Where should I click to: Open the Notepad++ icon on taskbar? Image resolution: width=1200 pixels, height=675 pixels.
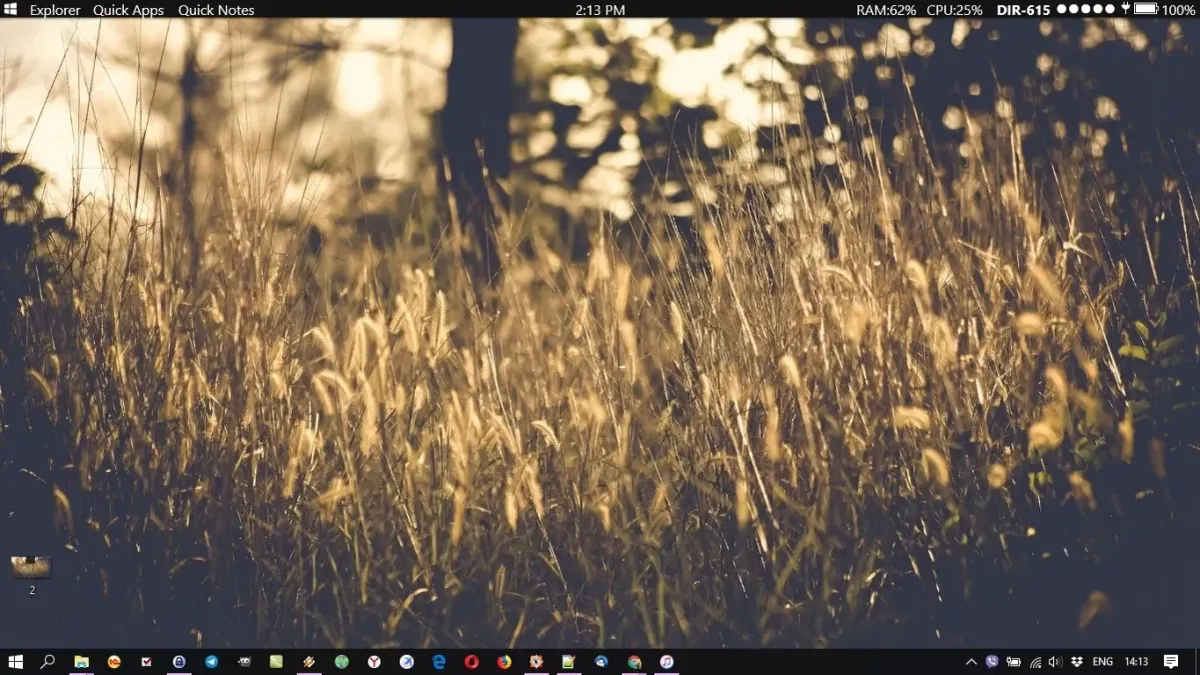(x=568, y=661)
